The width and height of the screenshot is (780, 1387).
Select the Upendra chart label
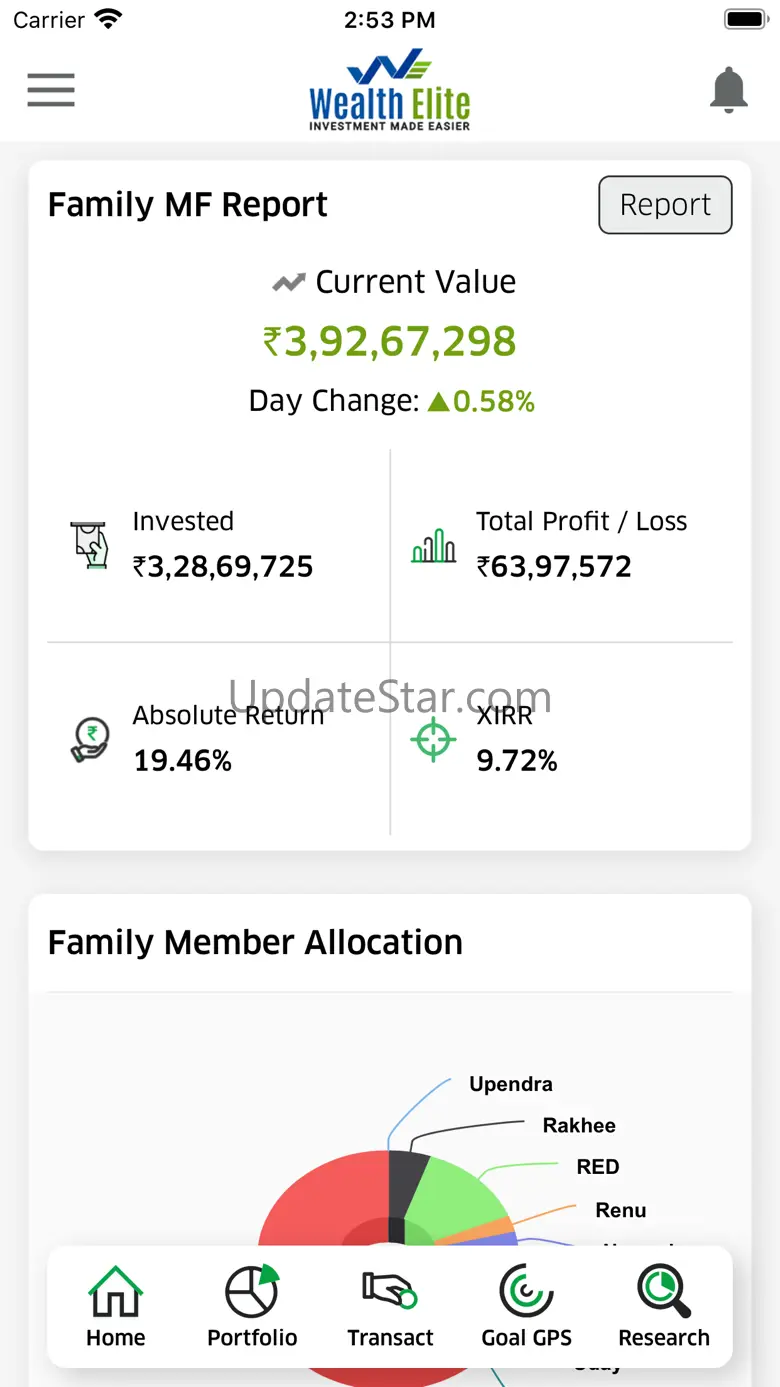510,1084
